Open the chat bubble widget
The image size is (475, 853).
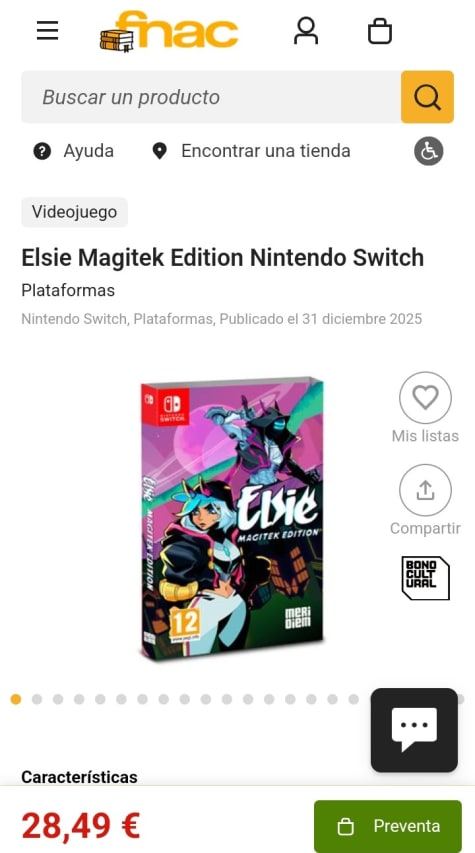(414, 730)
